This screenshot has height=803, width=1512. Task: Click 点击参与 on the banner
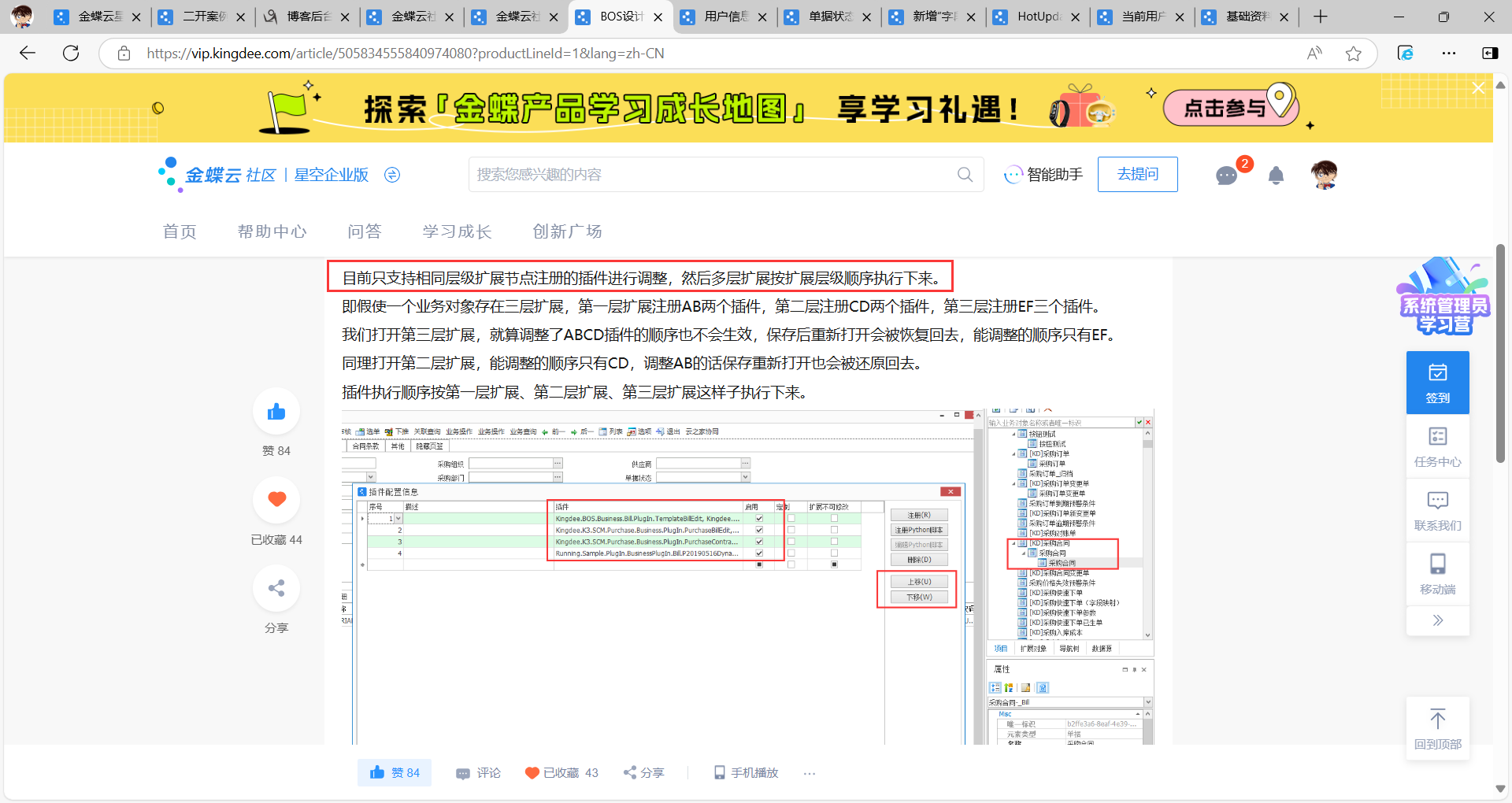tap(1231, 107)
